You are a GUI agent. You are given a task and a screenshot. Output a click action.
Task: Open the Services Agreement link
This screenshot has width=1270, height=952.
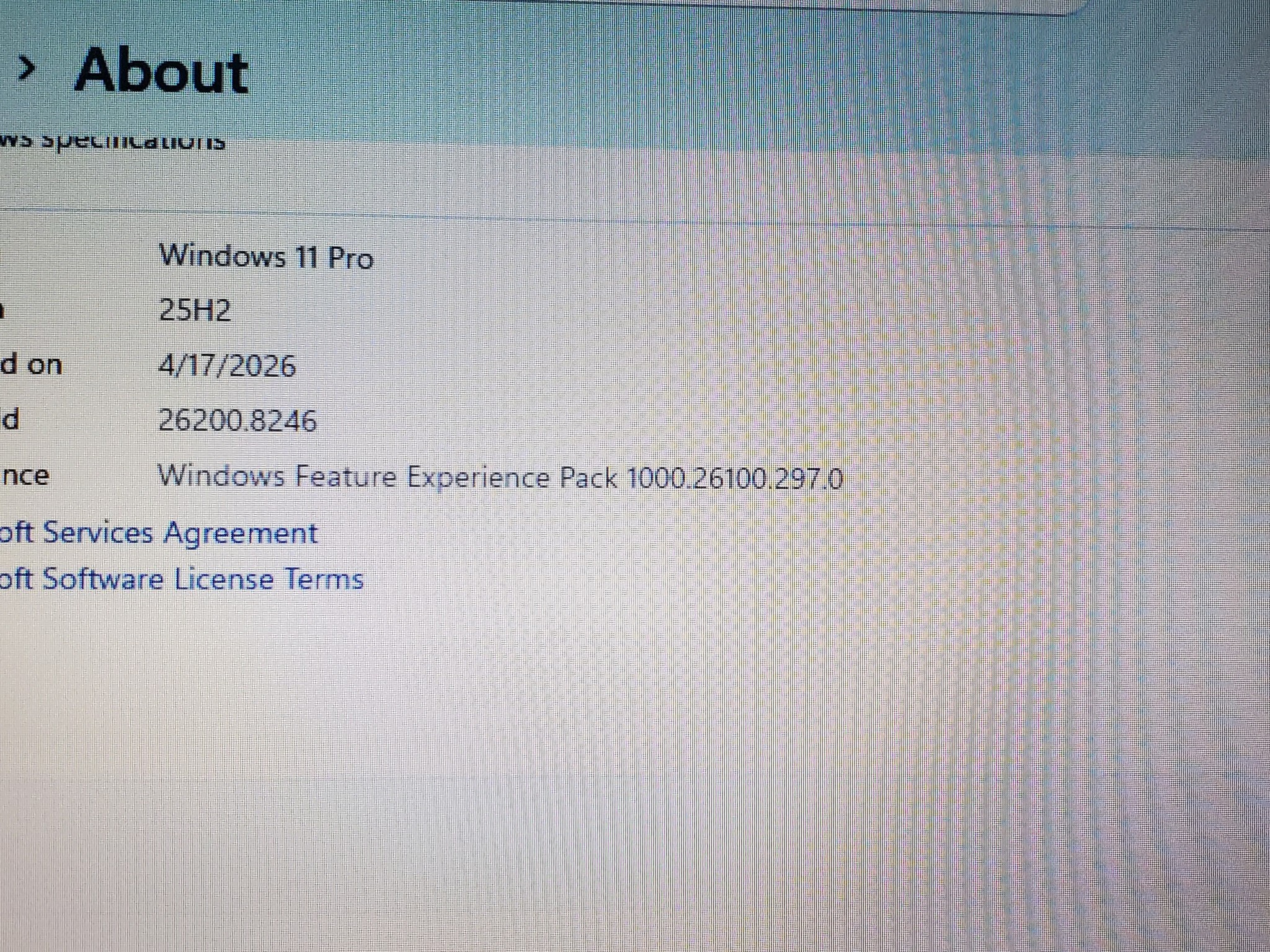click(x=158, y=534)
